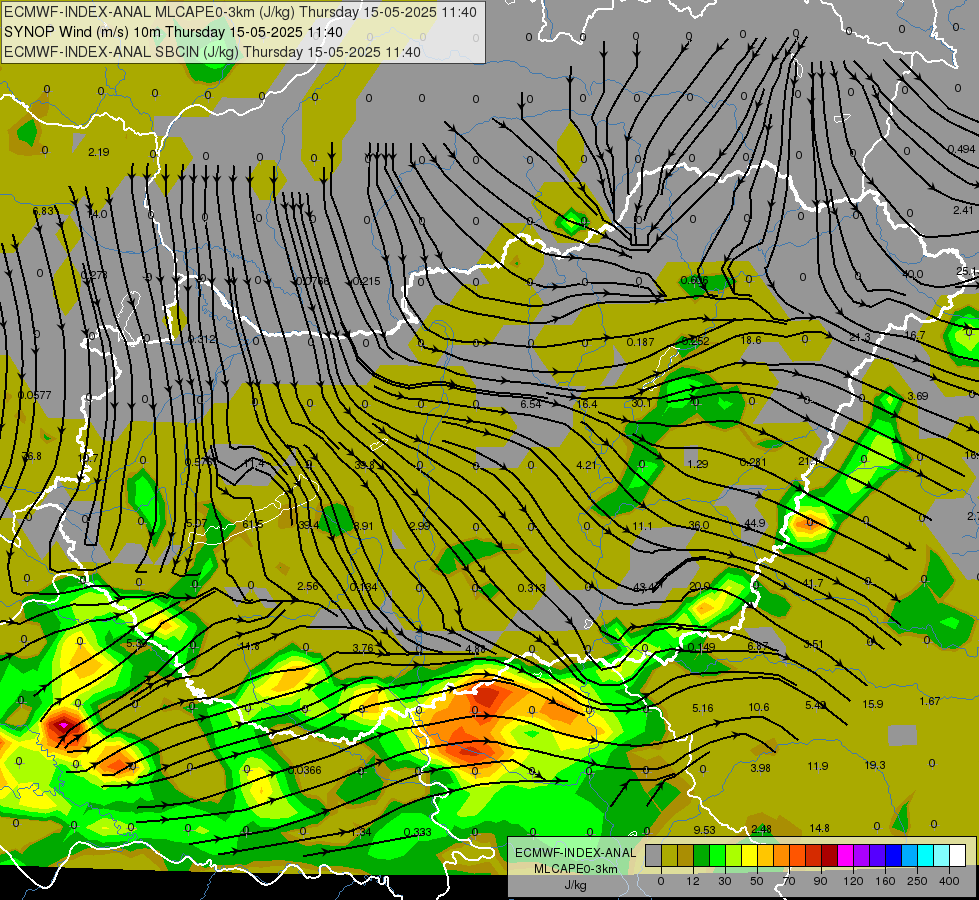The image size is (979, 900).
Task: Click the map value '15.9'
Action: pyautogui.click(x=872, y=704)
